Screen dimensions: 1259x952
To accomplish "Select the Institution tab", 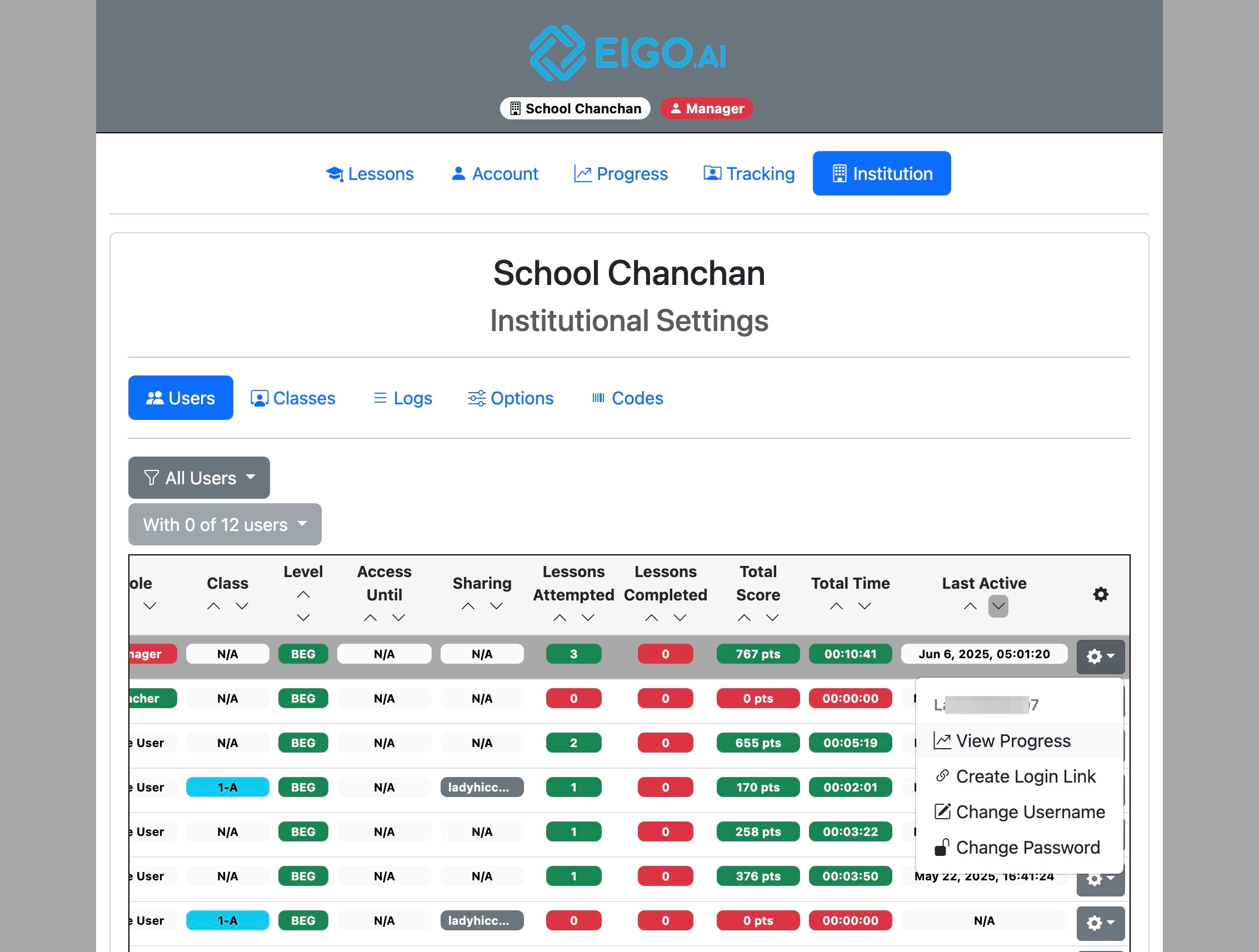I will click(882, 173).
